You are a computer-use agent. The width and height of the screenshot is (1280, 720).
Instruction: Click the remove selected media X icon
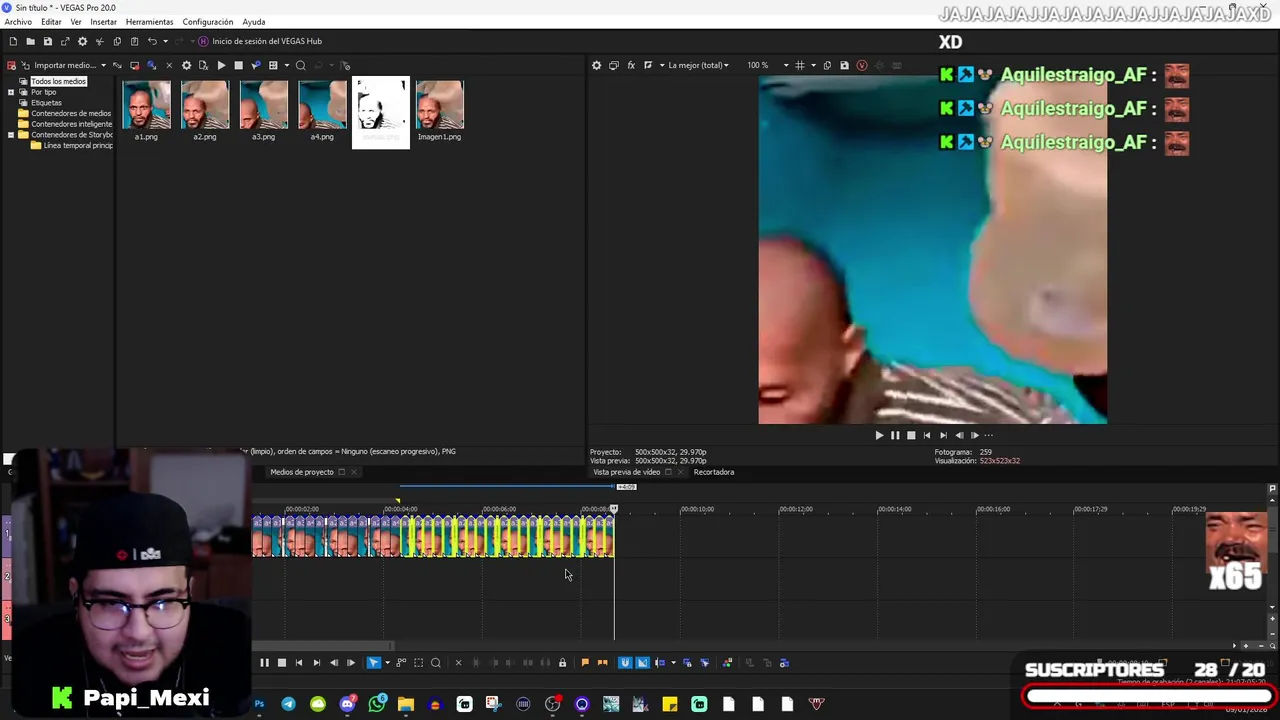pyautogui.click(x=168, y=65)
